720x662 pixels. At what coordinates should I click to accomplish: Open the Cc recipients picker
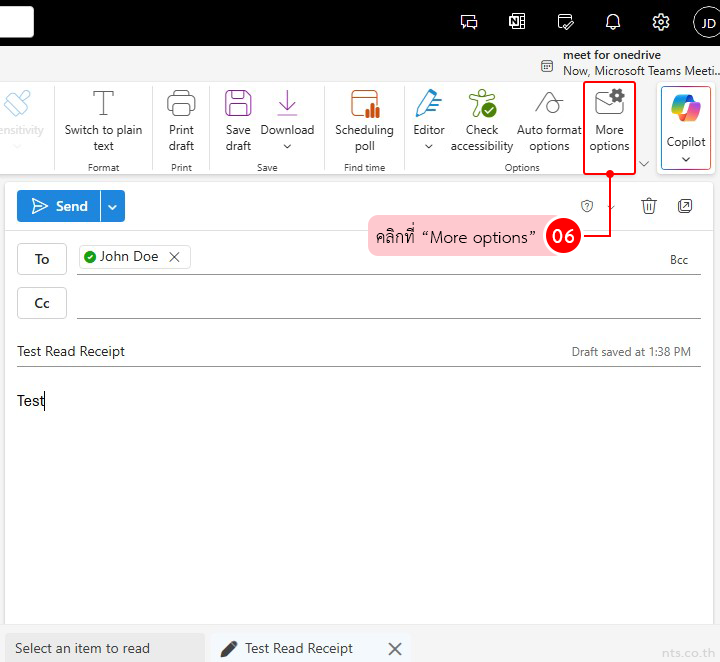(x=42, y=303)
